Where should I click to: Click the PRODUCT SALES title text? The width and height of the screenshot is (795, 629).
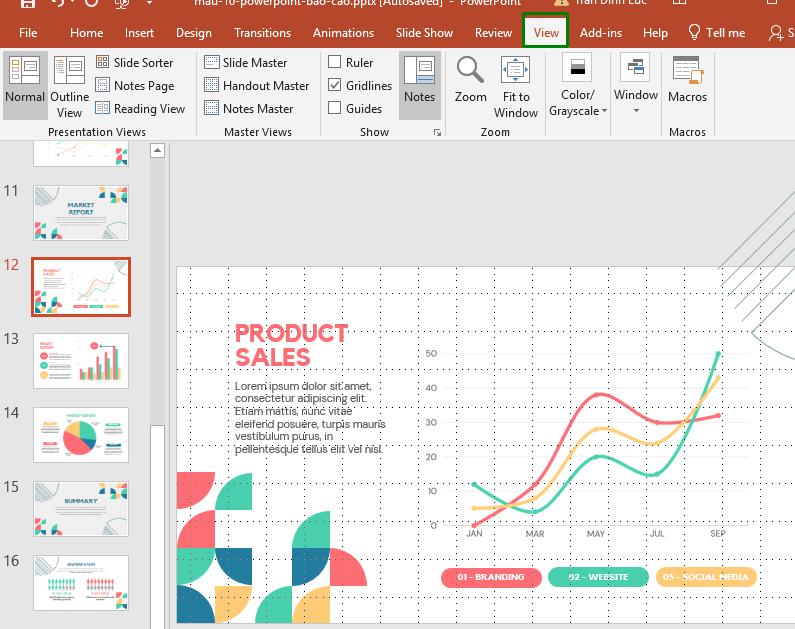292,345
